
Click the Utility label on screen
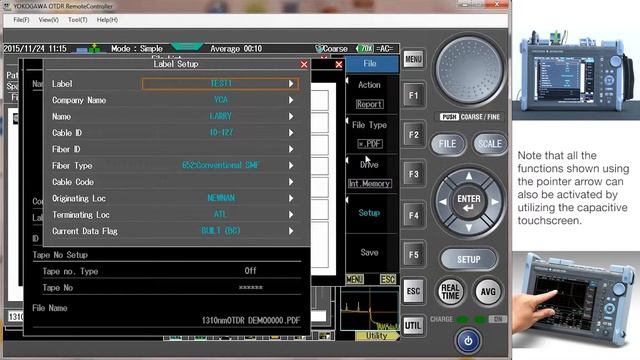pos(376,336)
